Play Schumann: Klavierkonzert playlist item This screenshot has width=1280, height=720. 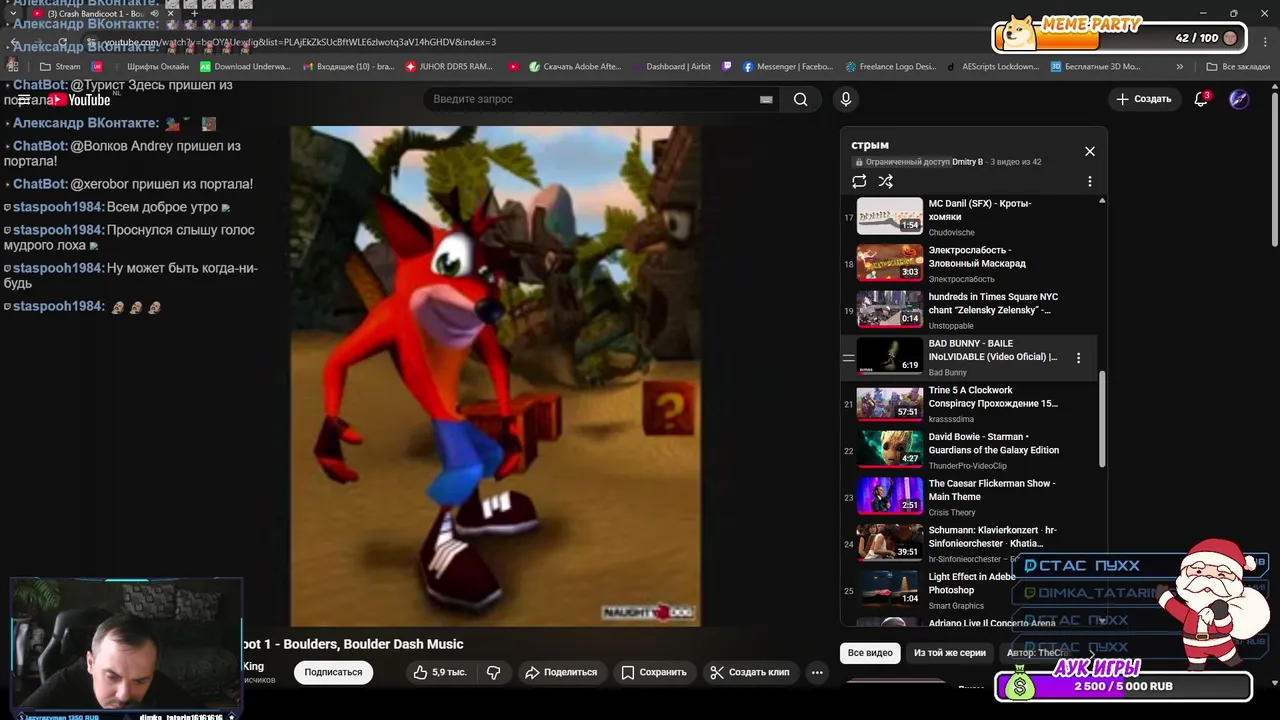[x=969, y=543]
